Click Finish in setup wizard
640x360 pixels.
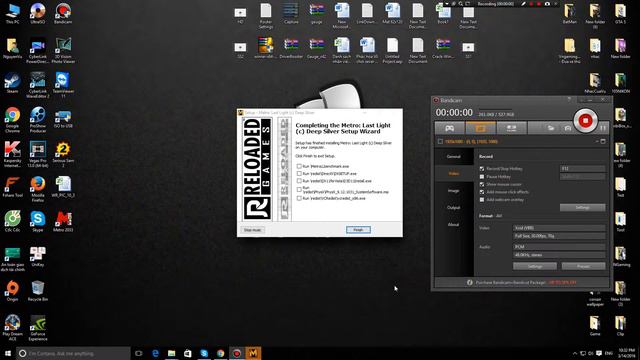click(358, 230)
